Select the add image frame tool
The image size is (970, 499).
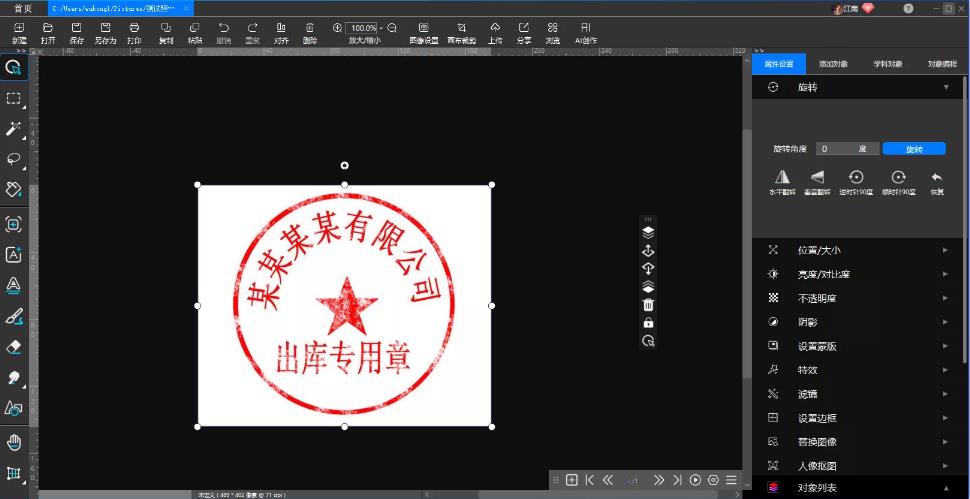tap(14, 224)
